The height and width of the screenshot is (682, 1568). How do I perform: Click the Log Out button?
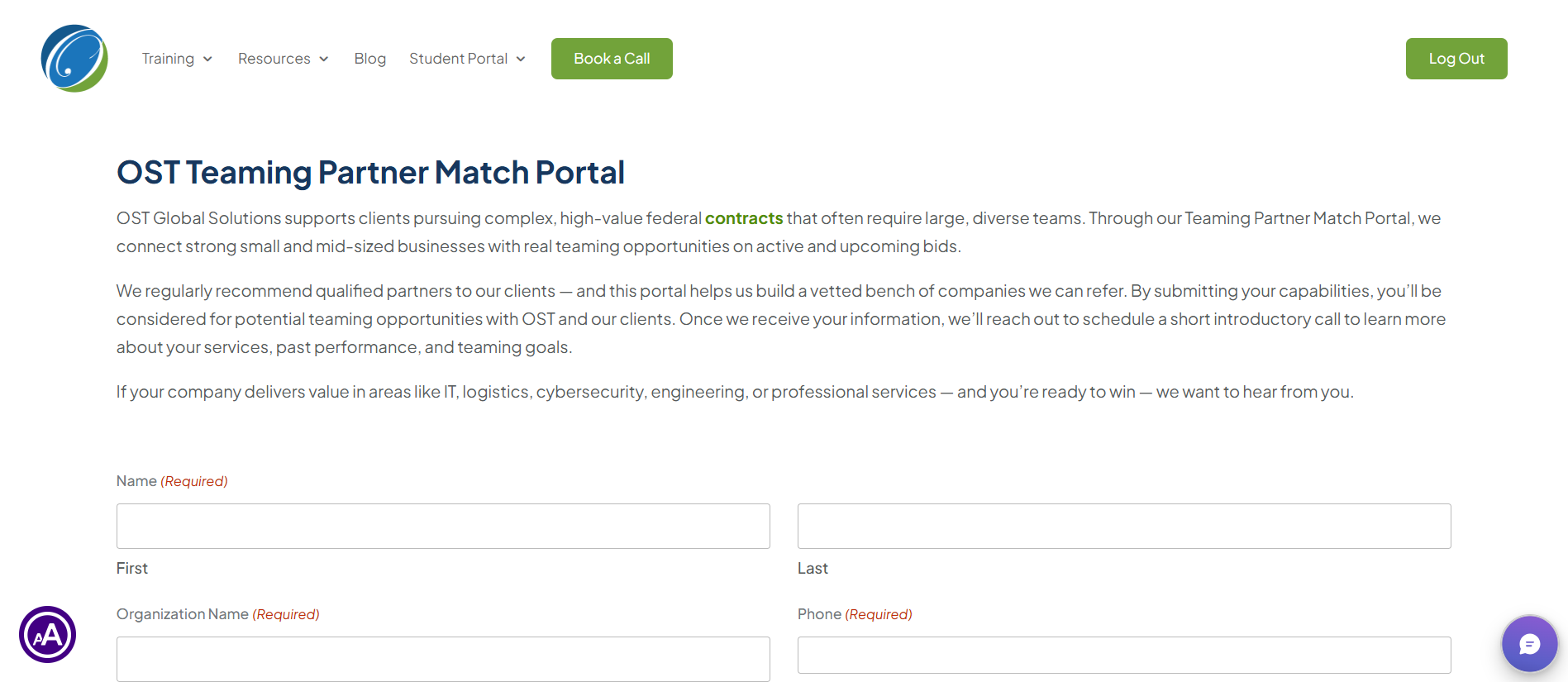1456,59
